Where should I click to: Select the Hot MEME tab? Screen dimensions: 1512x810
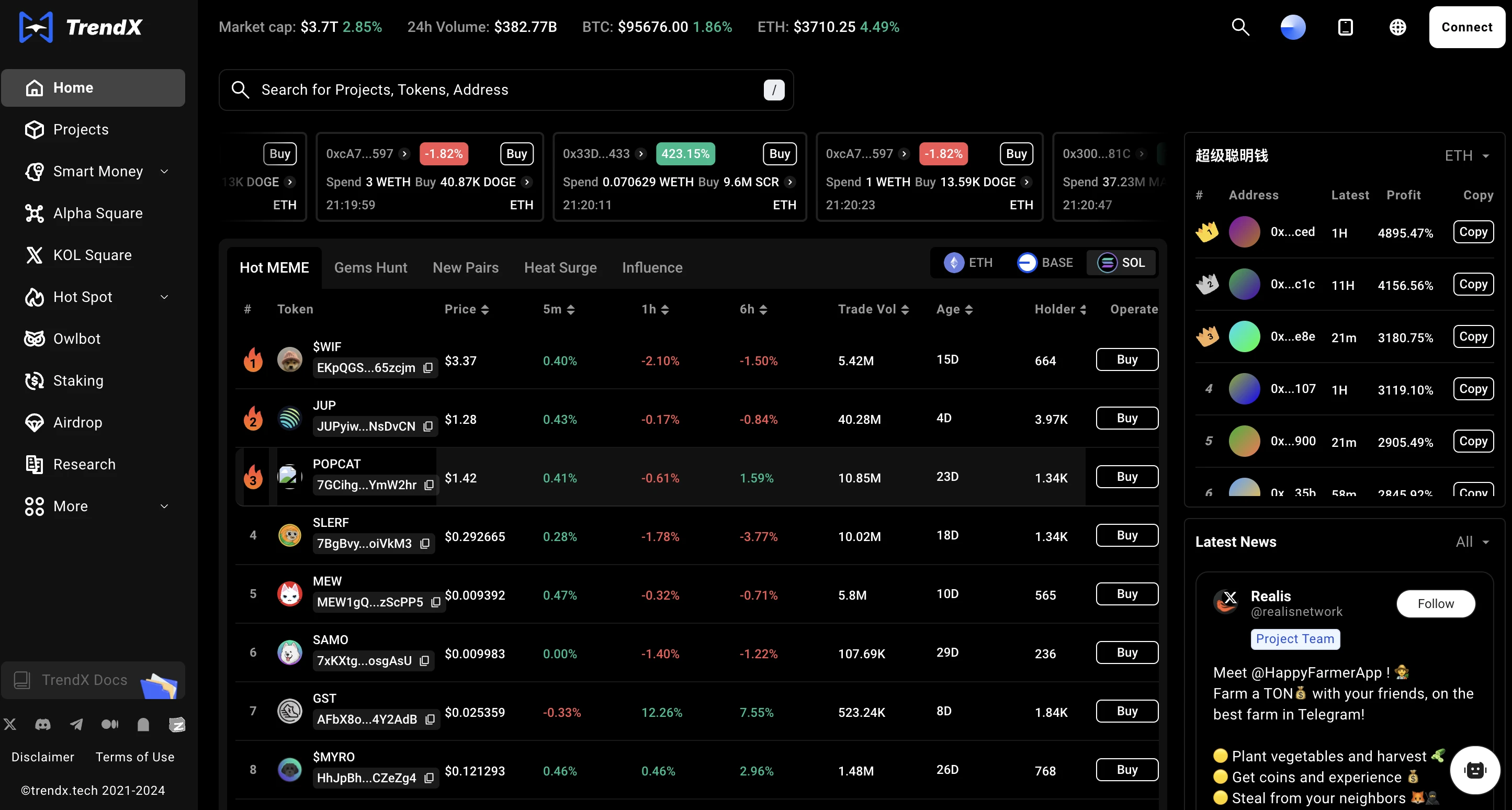[274, 267]
